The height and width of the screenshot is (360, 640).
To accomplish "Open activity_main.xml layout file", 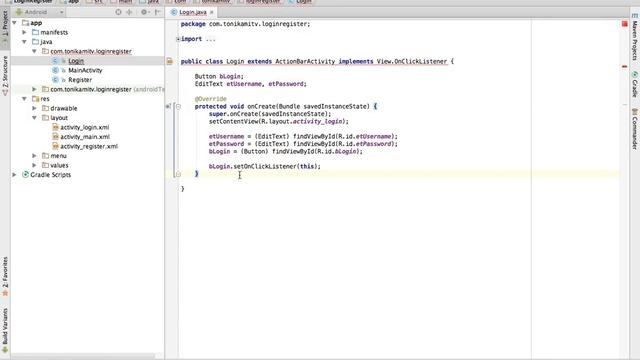I will point(85,137).
